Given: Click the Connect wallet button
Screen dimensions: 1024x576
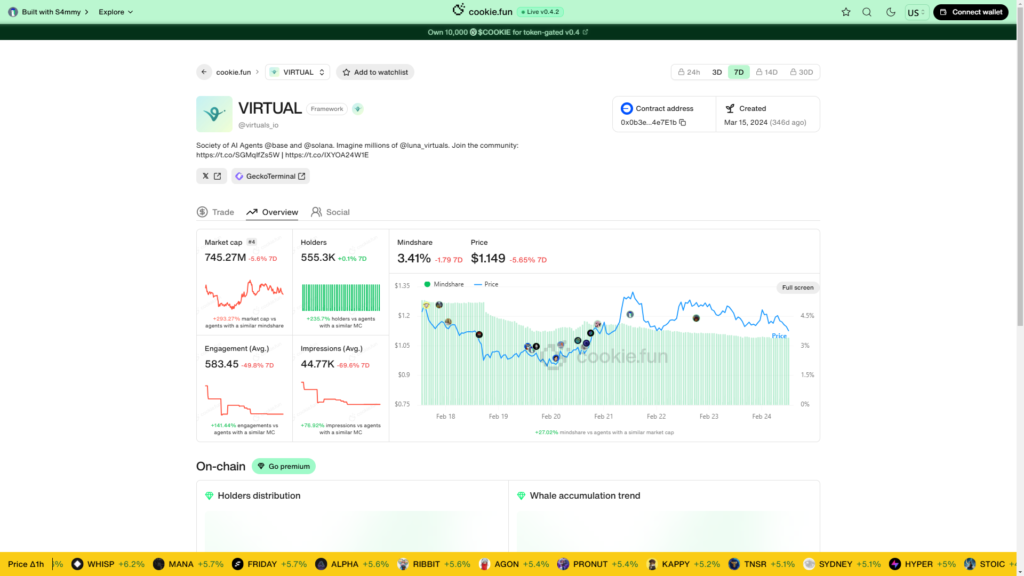Looking at the screenshot, I should 970,12.
